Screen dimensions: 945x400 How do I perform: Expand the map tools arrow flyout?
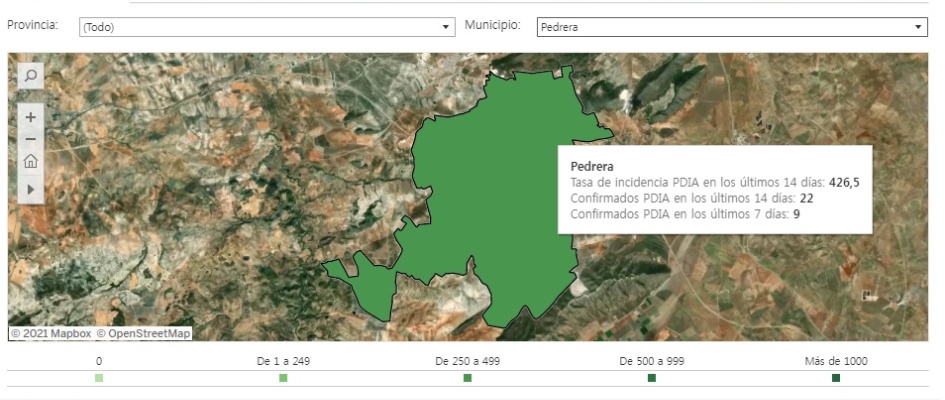[x=30, y=188]
